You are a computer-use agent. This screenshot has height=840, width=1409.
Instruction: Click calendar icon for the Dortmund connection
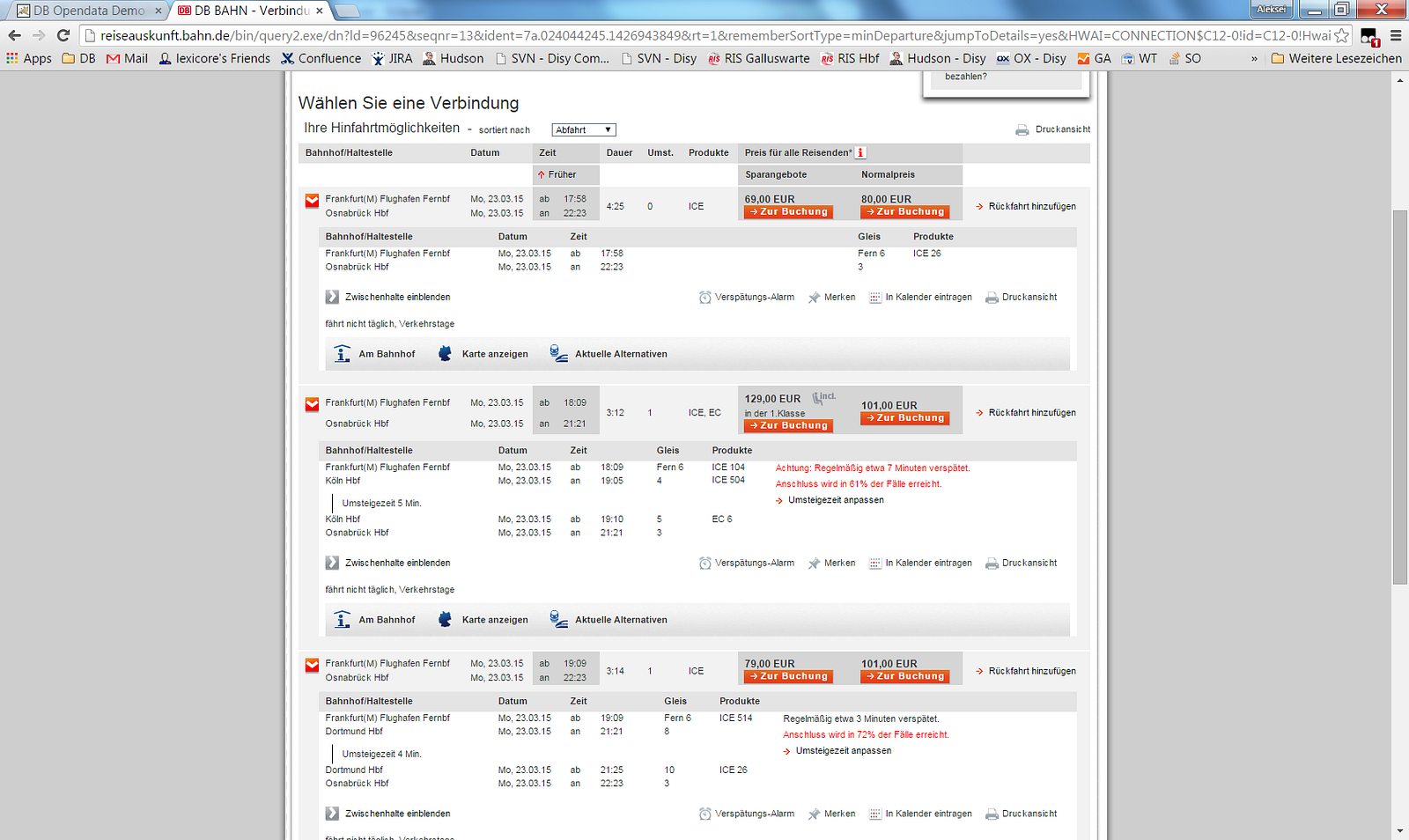tap(874, 814)
